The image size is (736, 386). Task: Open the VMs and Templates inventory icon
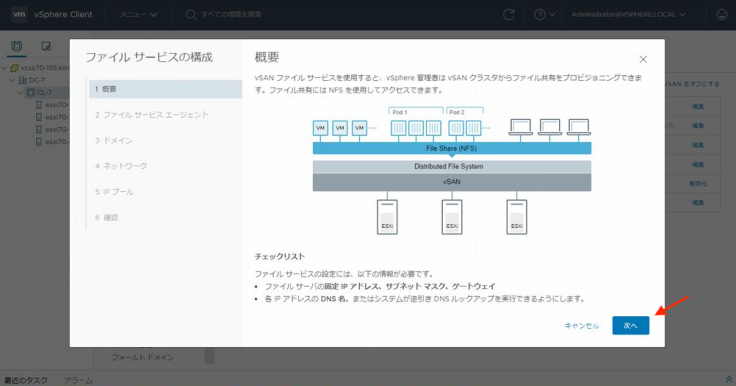coord(46,46)
